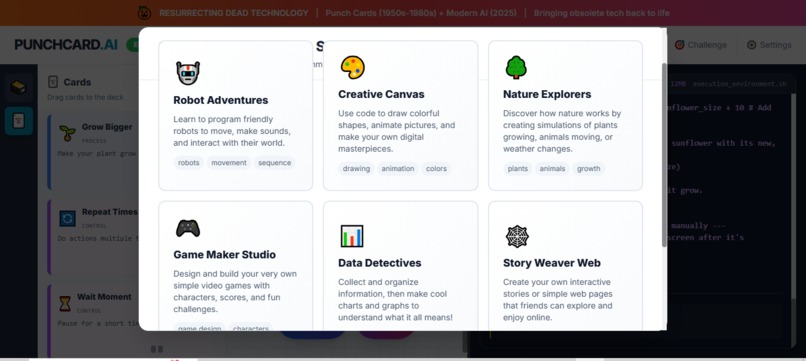The image size is (806, 361).
Task: Select the Nature Explorers title
Action: (547, 94)
